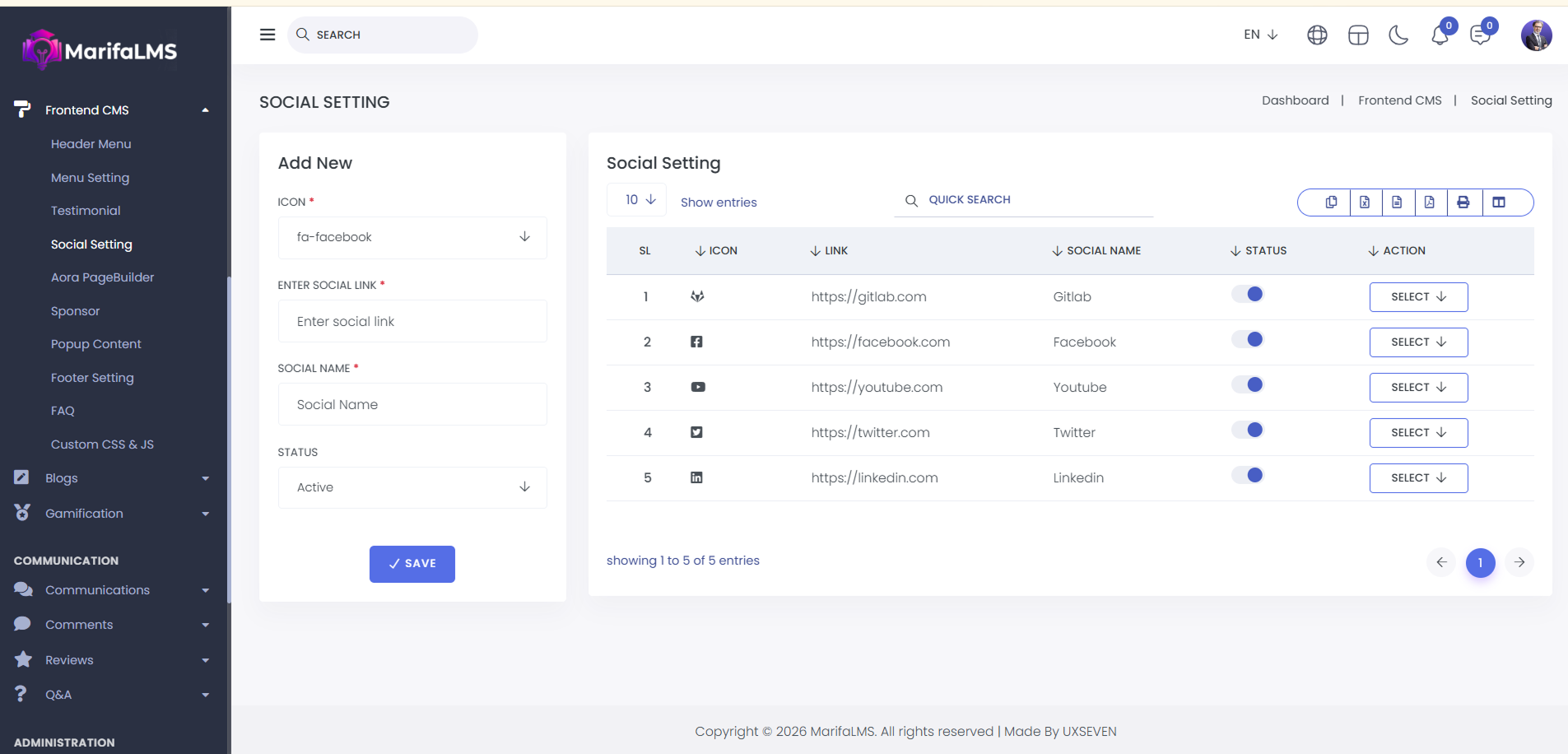Click the Excel export icon
The image size is (1568, 754).
point(1365,202)
